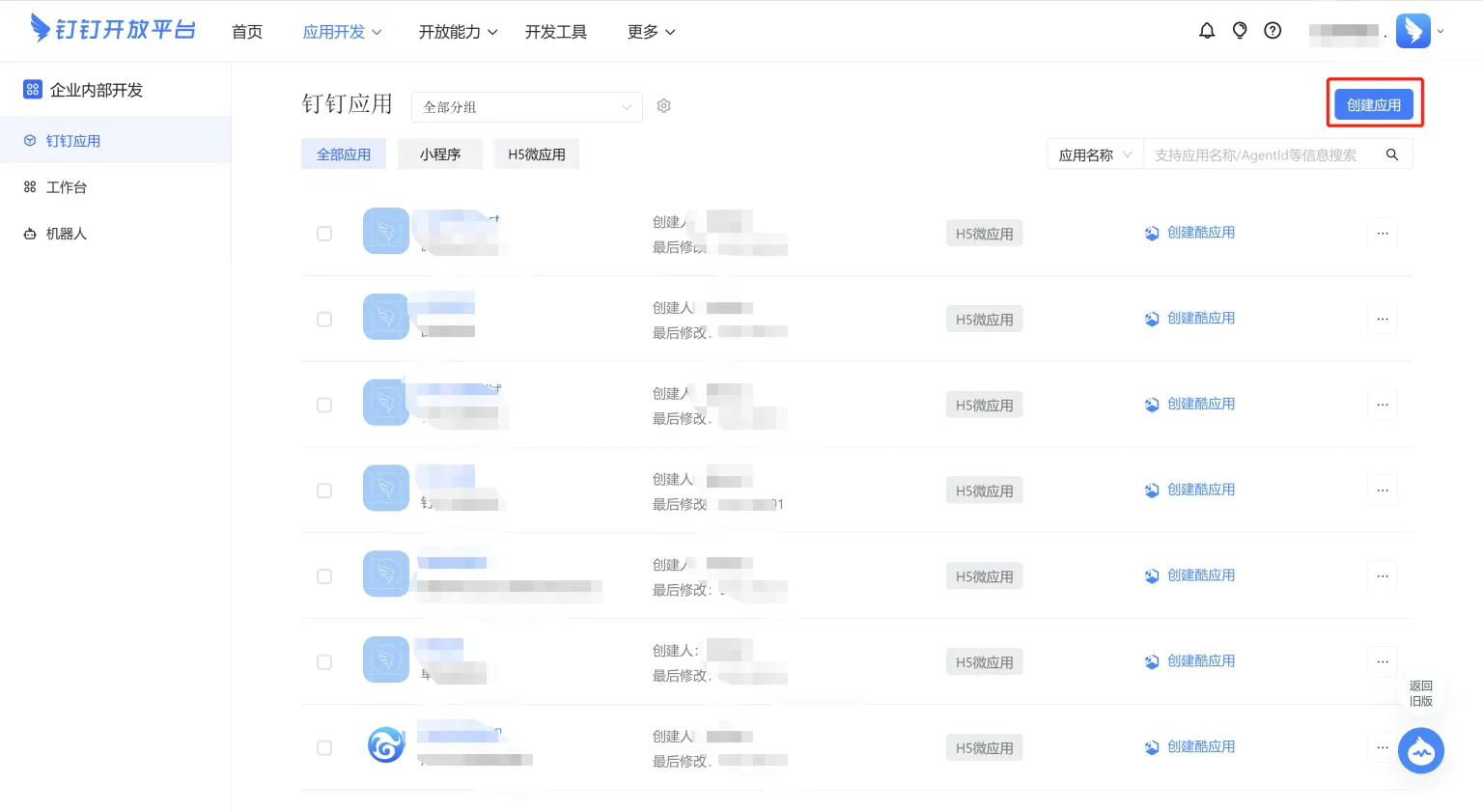Click the second row's app icon
Image resolution: width=1483 pixels, height=812 pixels.
coord(386,317)
